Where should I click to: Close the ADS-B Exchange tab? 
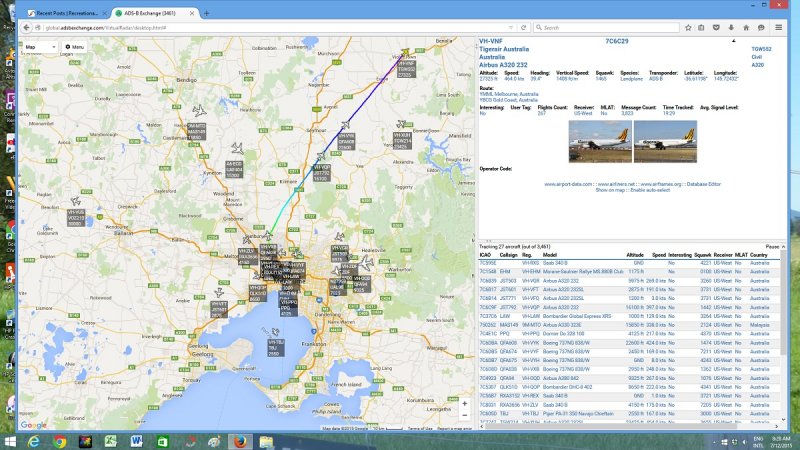point(192,13)
